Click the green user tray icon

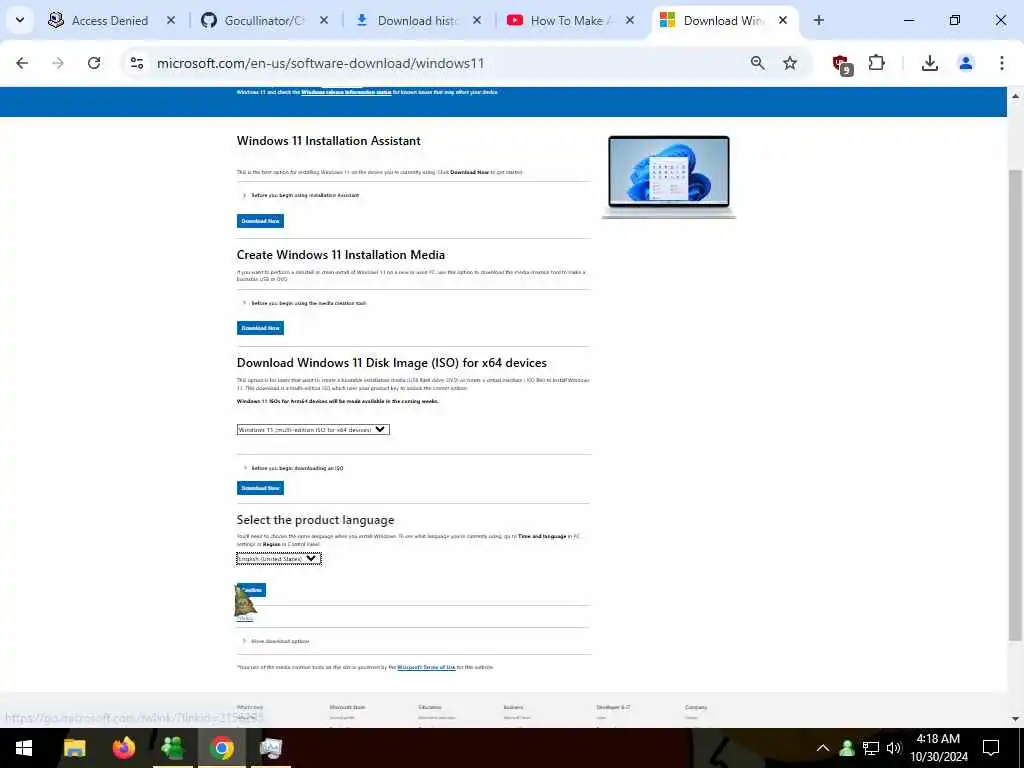coord(847,748)
